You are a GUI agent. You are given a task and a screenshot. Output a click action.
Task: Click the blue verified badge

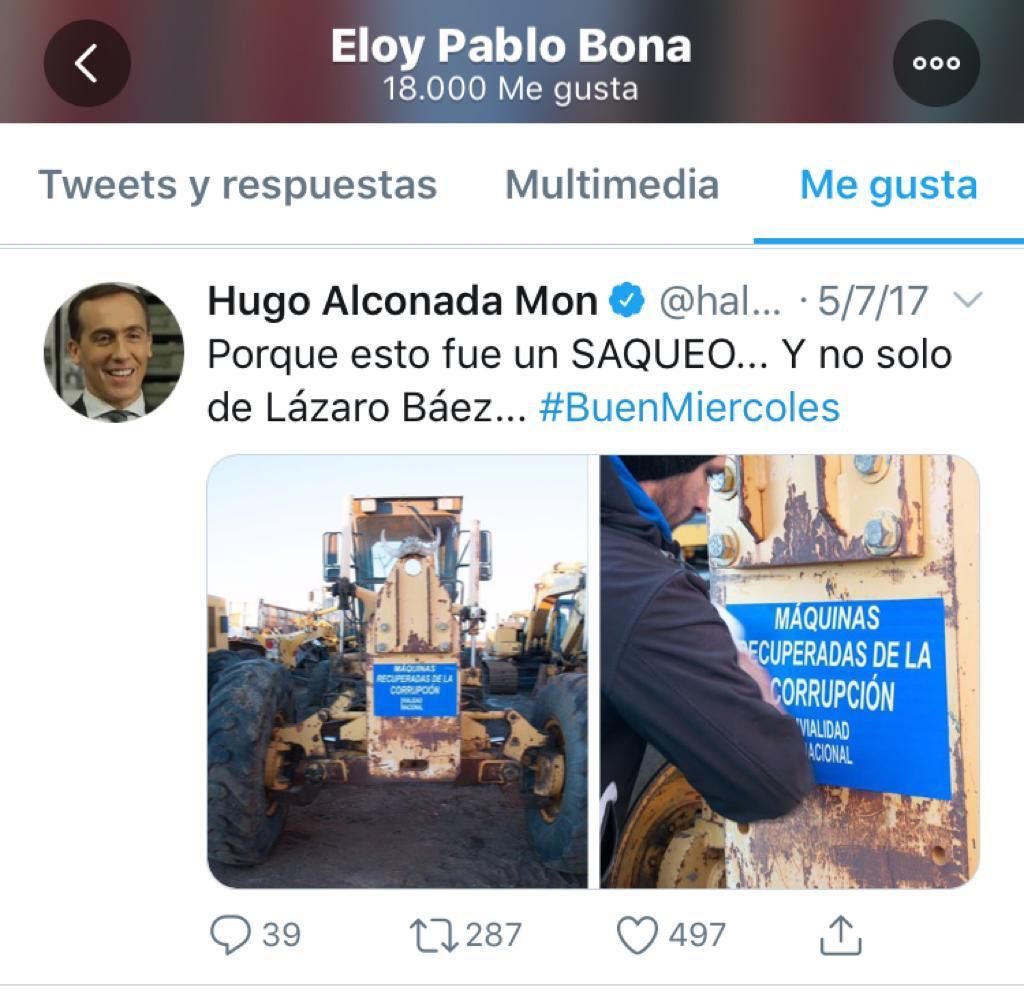(627, 300)
